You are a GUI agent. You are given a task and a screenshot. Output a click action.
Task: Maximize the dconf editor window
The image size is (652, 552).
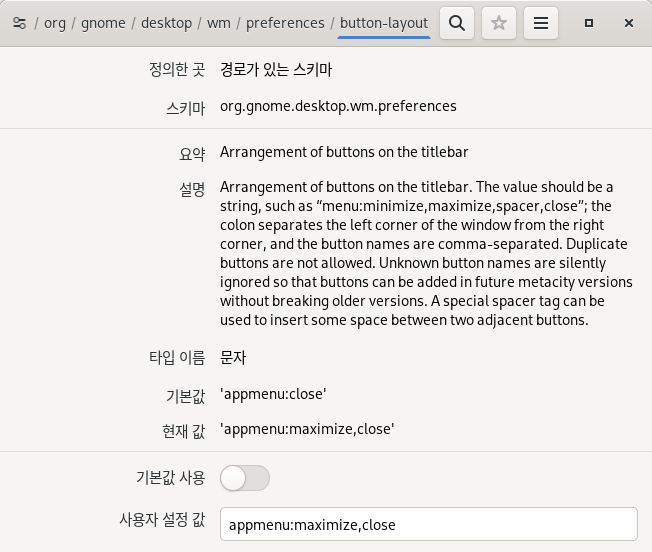(588, 23)
